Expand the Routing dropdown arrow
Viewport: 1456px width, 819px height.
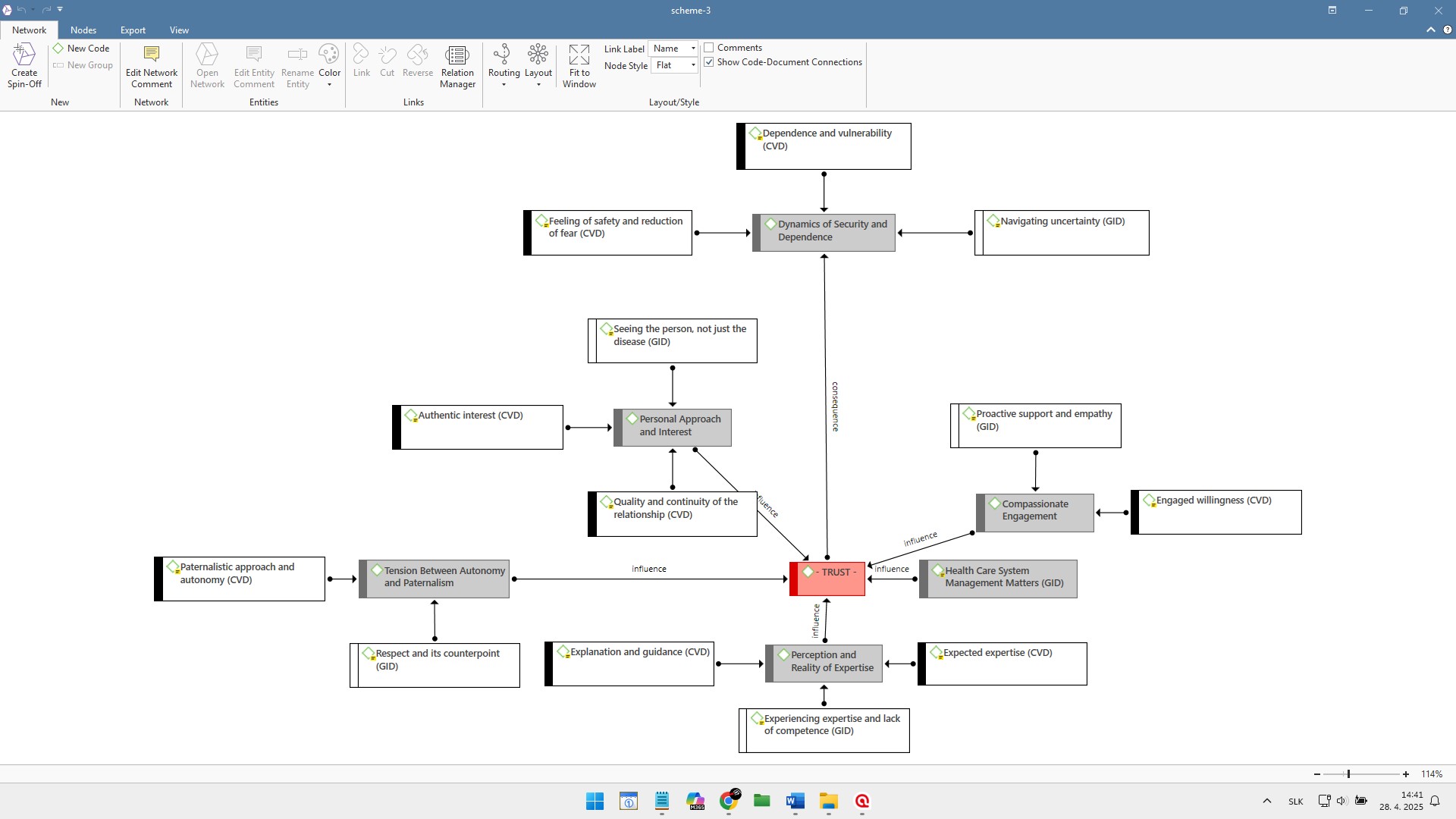pyautogui.click(x=504, y=84)
